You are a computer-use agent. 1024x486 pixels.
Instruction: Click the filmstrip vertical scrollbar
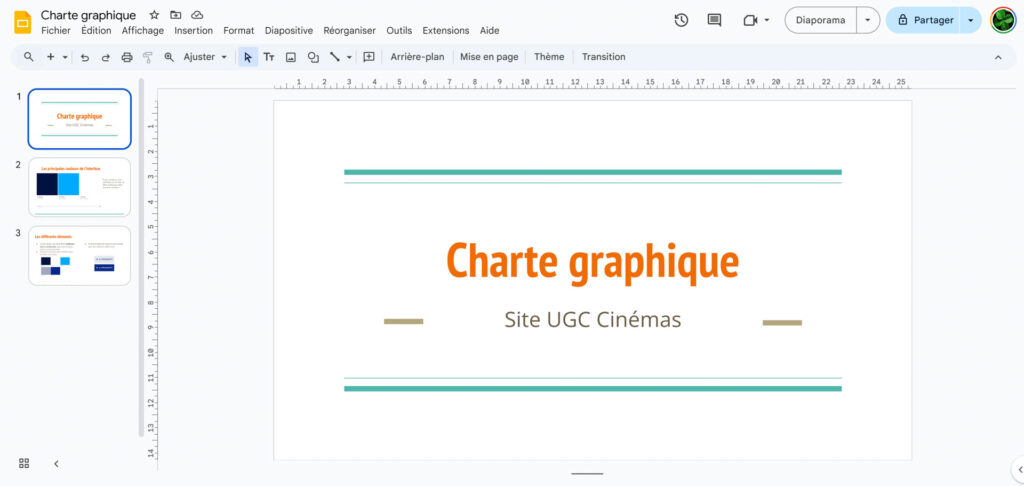point(140,257)
